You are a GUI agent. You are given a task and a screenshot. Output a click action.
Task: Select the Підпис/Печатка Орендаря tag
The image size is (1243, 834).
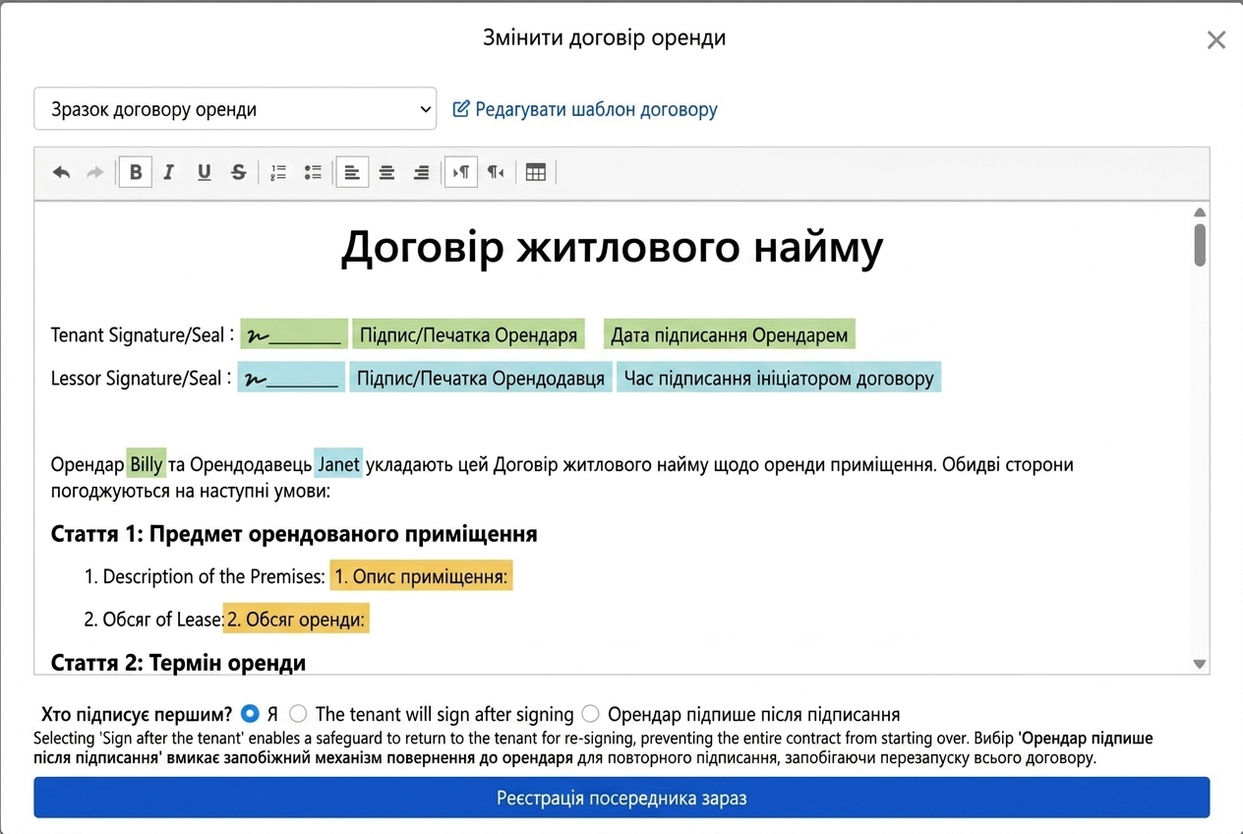[x=468, y=334]
